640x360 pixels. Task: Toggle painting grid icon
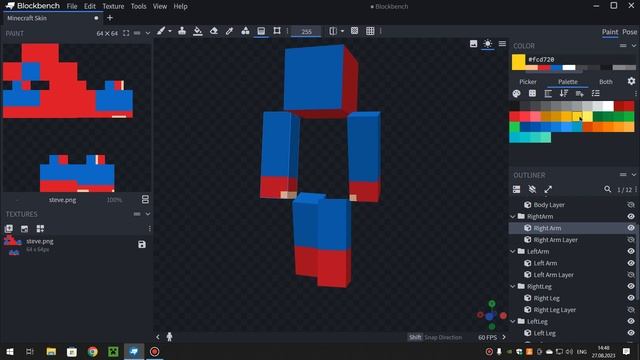click(370, 31)
